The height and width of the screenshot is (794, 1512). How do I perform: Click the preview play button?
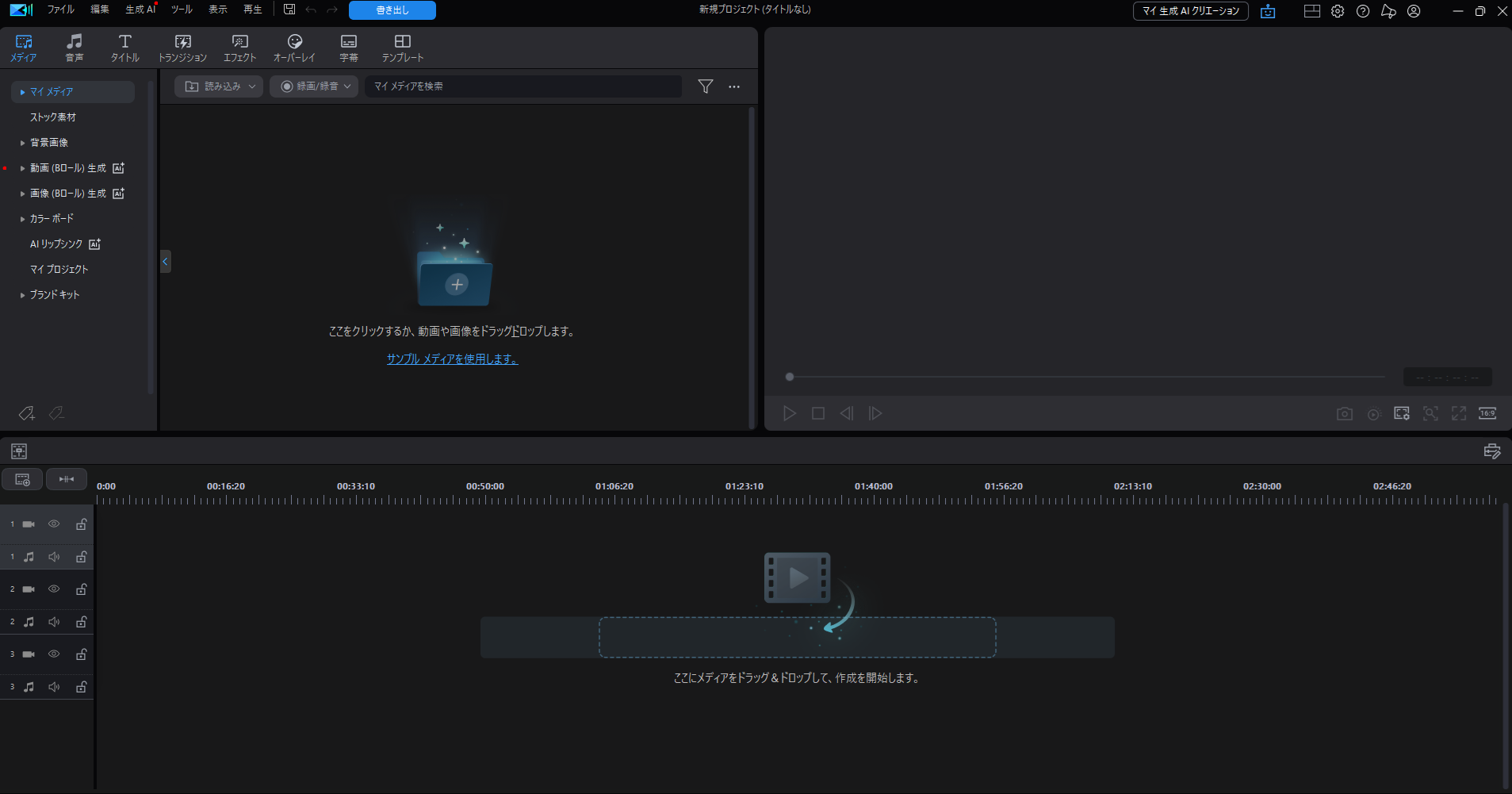coord(789,413)
